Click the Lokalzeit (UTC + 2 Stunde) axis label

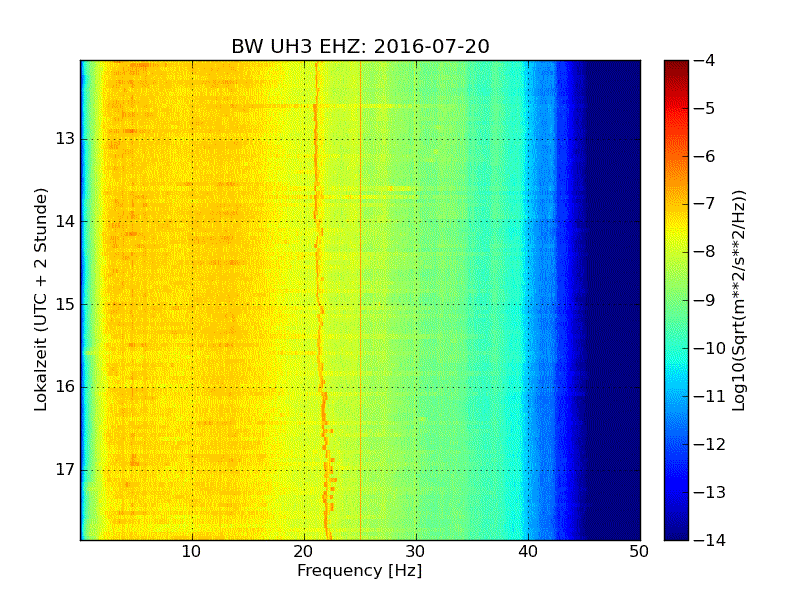click(x=41, y=299)
